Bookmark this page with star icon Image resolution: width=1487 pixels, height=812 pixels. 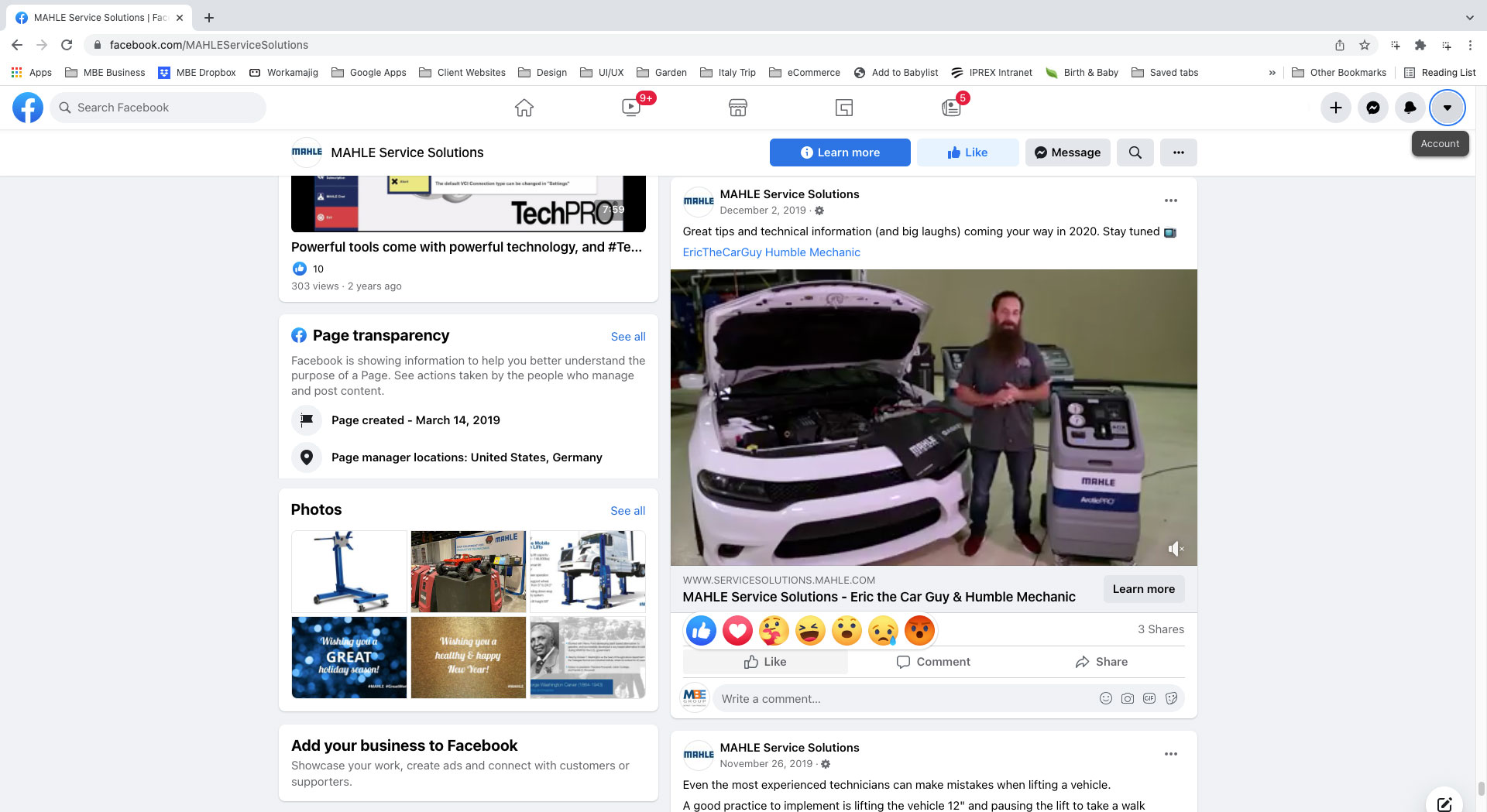tap(1365, 45)
